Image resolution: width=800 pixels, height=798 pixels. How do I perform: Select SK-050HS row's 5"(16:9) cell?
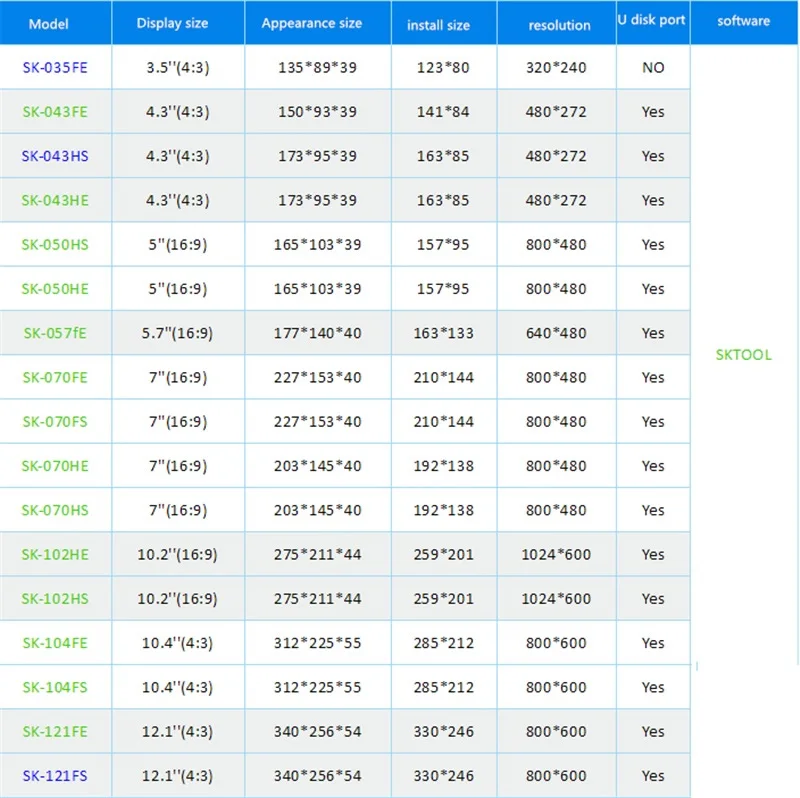pos(178,245)
